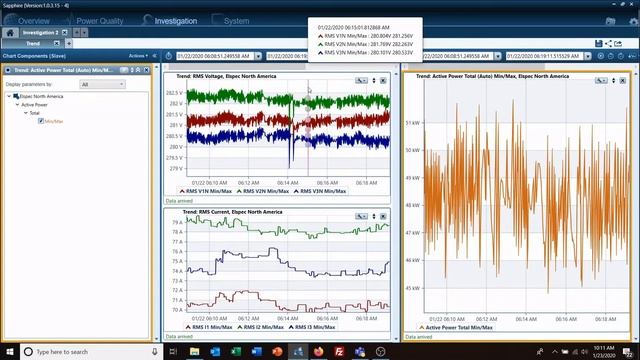Open FileZilla from the taskbar
The image size is (640, 360).
coord(339,351)
